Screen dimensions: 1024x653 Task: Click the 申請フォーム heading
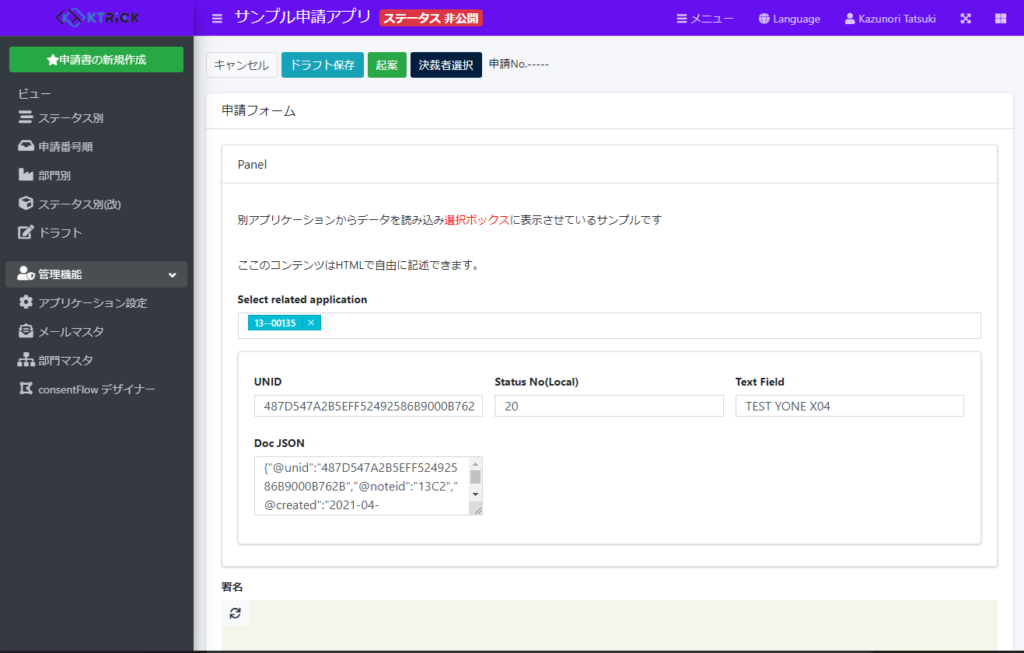259,111
